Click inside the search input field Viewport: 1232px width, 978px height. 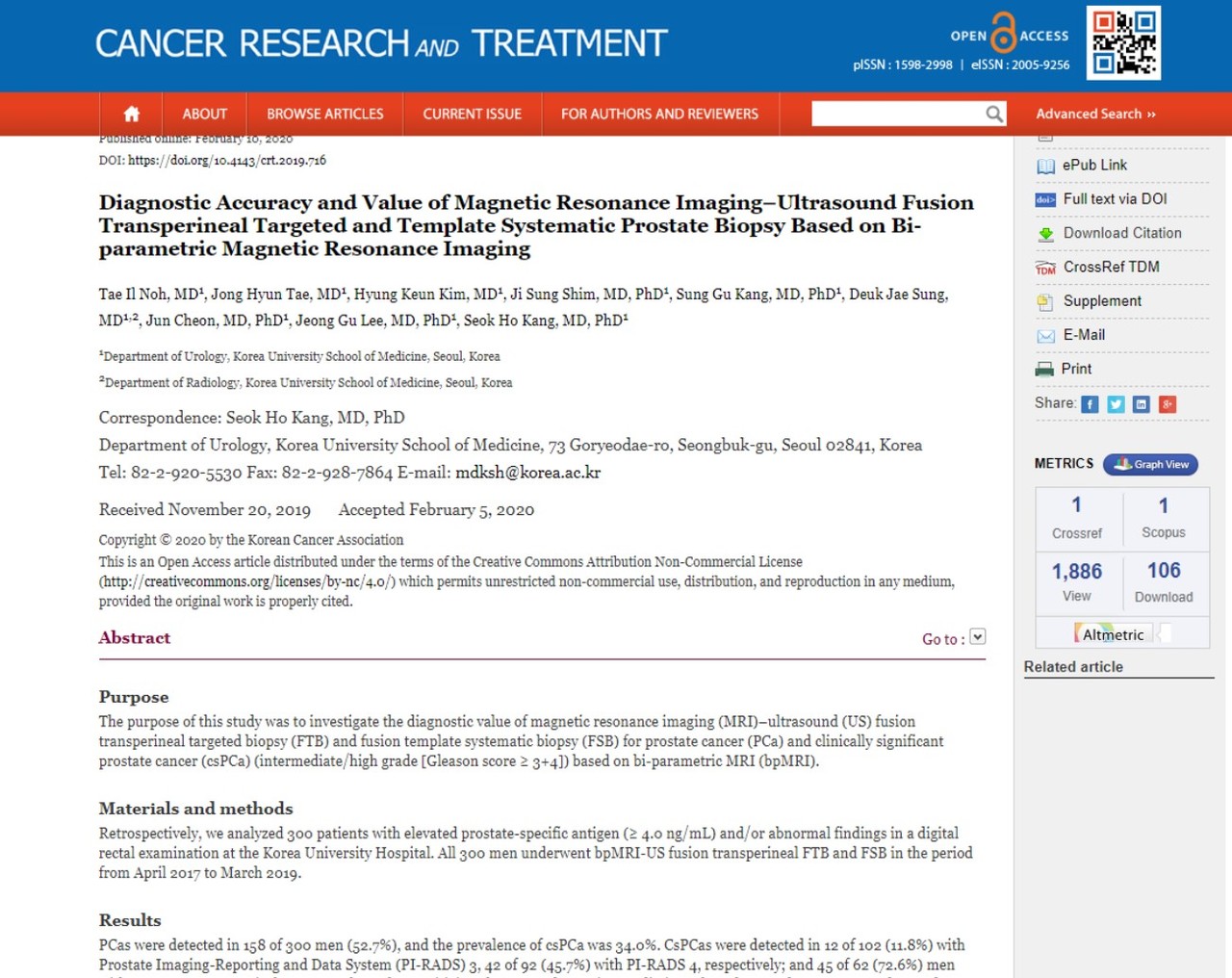(900, 114)
